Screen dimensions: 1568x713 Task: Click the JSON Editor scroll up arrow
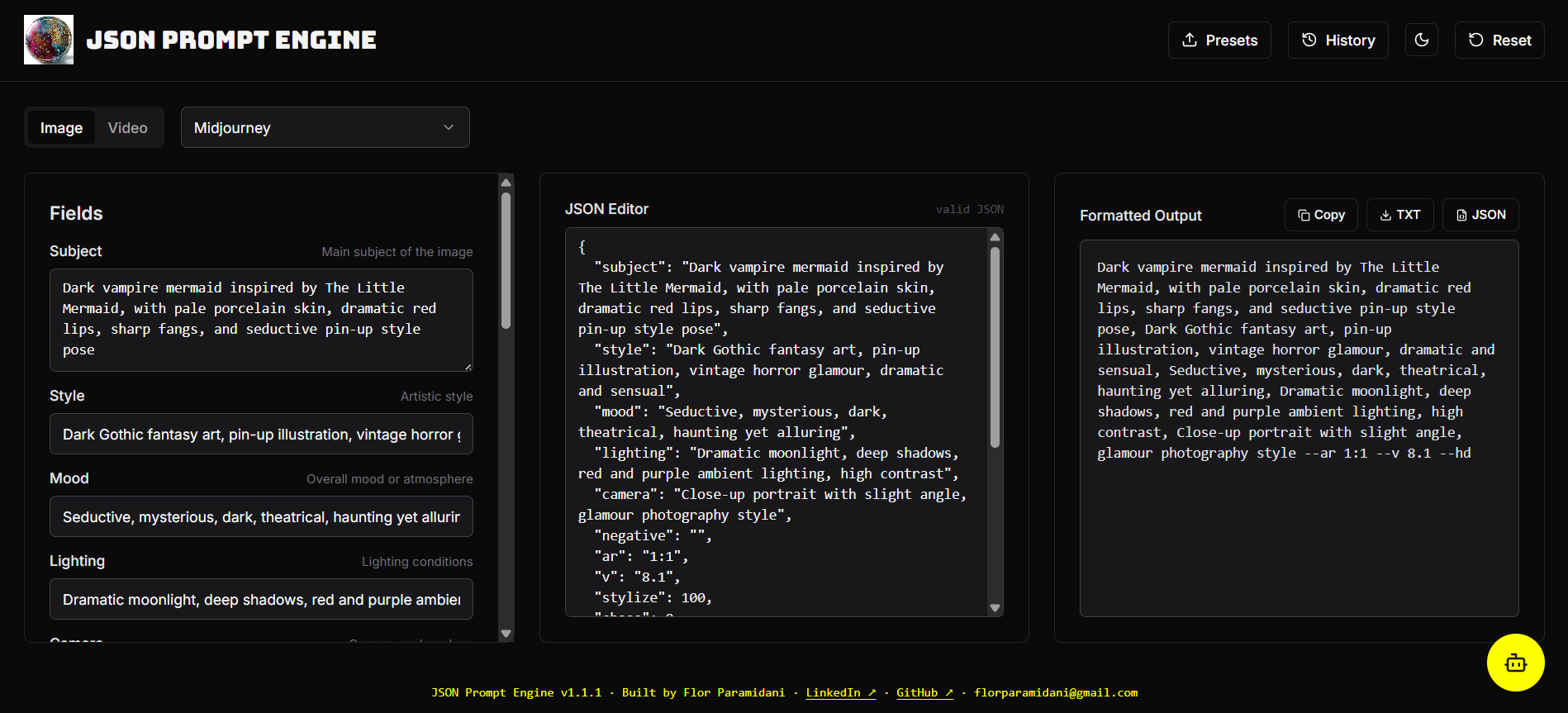(995, 237)
